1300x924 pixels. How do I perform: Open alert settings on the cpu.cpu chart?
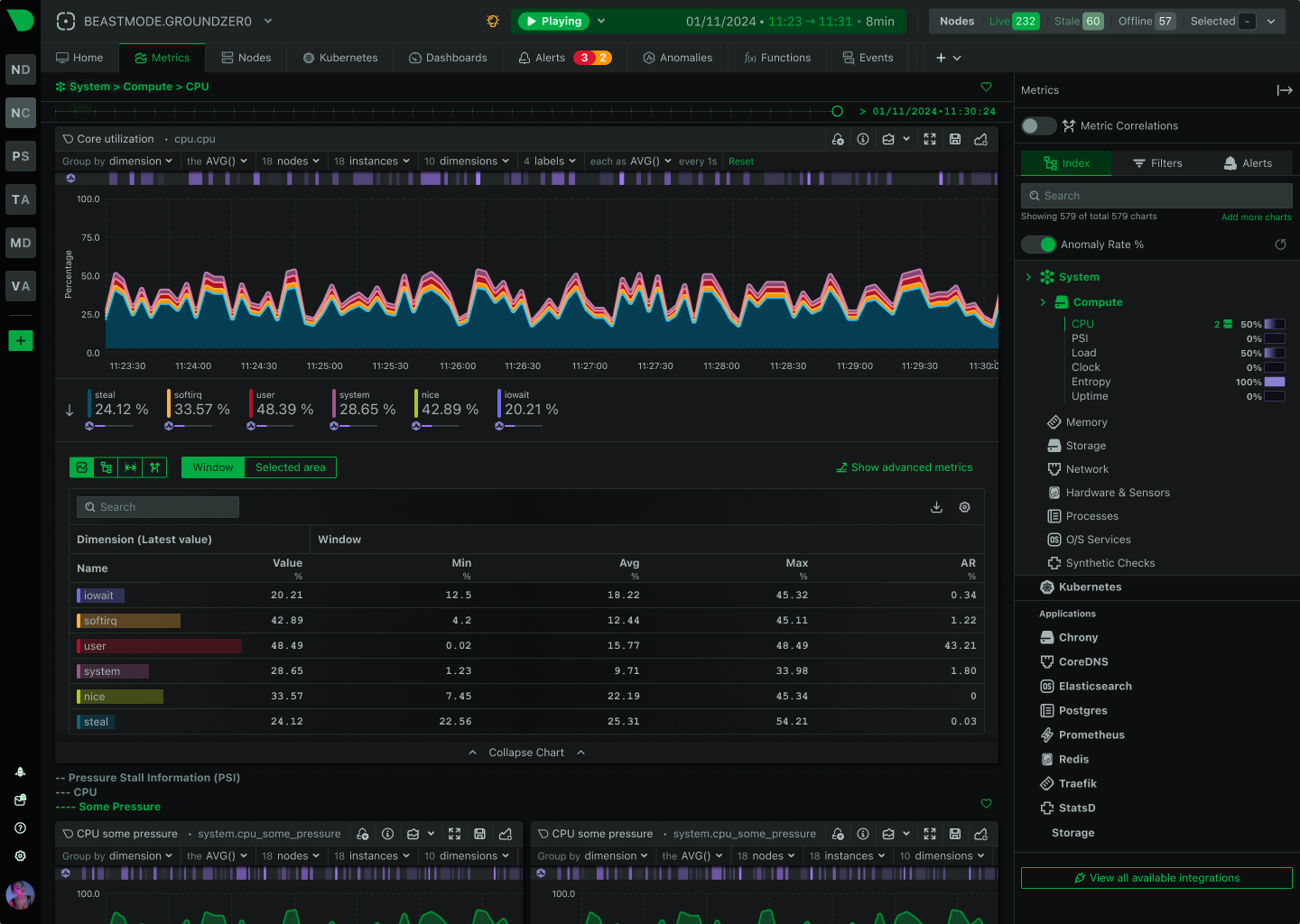coord(838,139)
